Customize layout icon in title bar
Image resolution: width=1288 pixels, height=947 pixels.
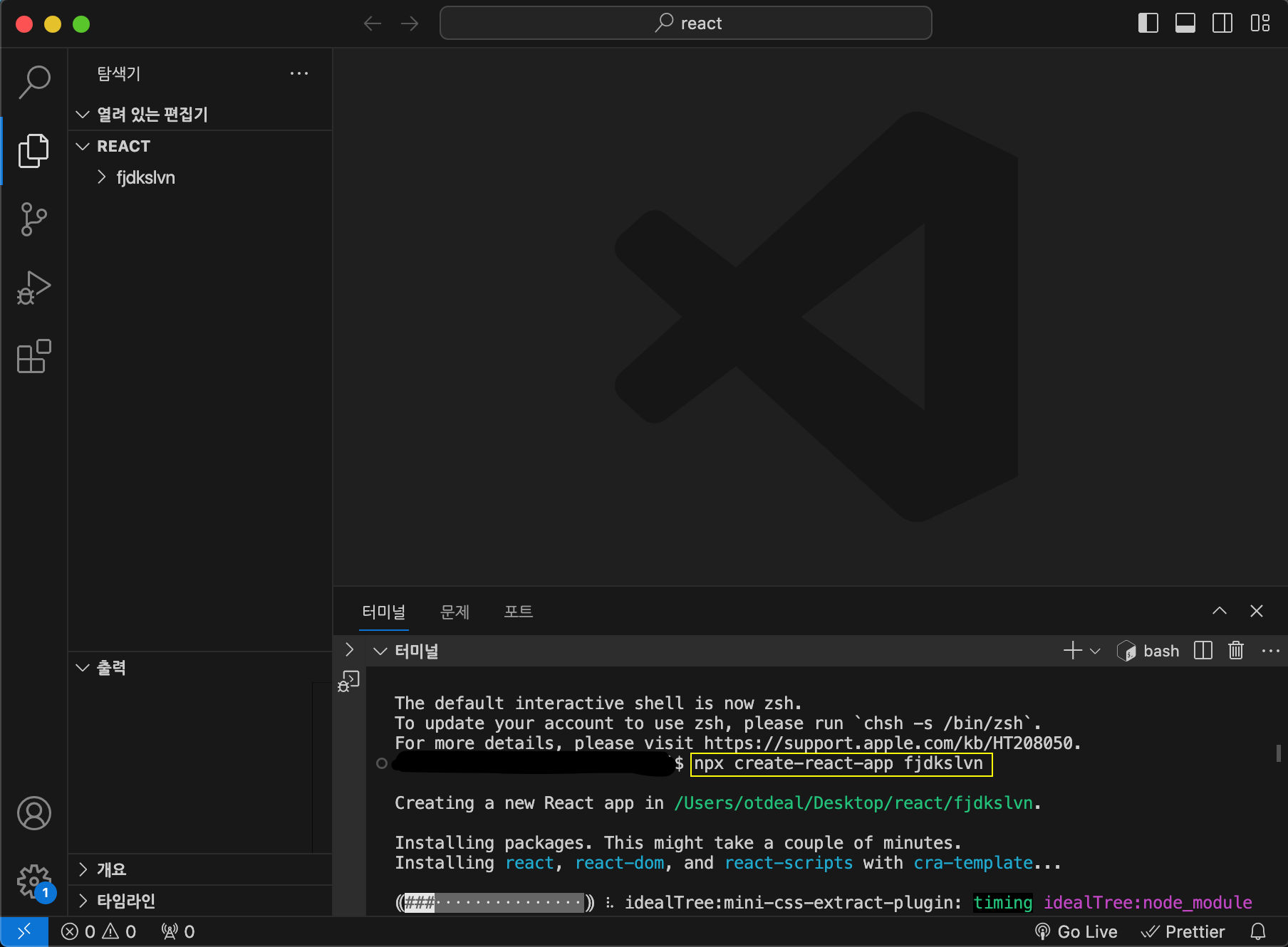tap(1260, 23)
